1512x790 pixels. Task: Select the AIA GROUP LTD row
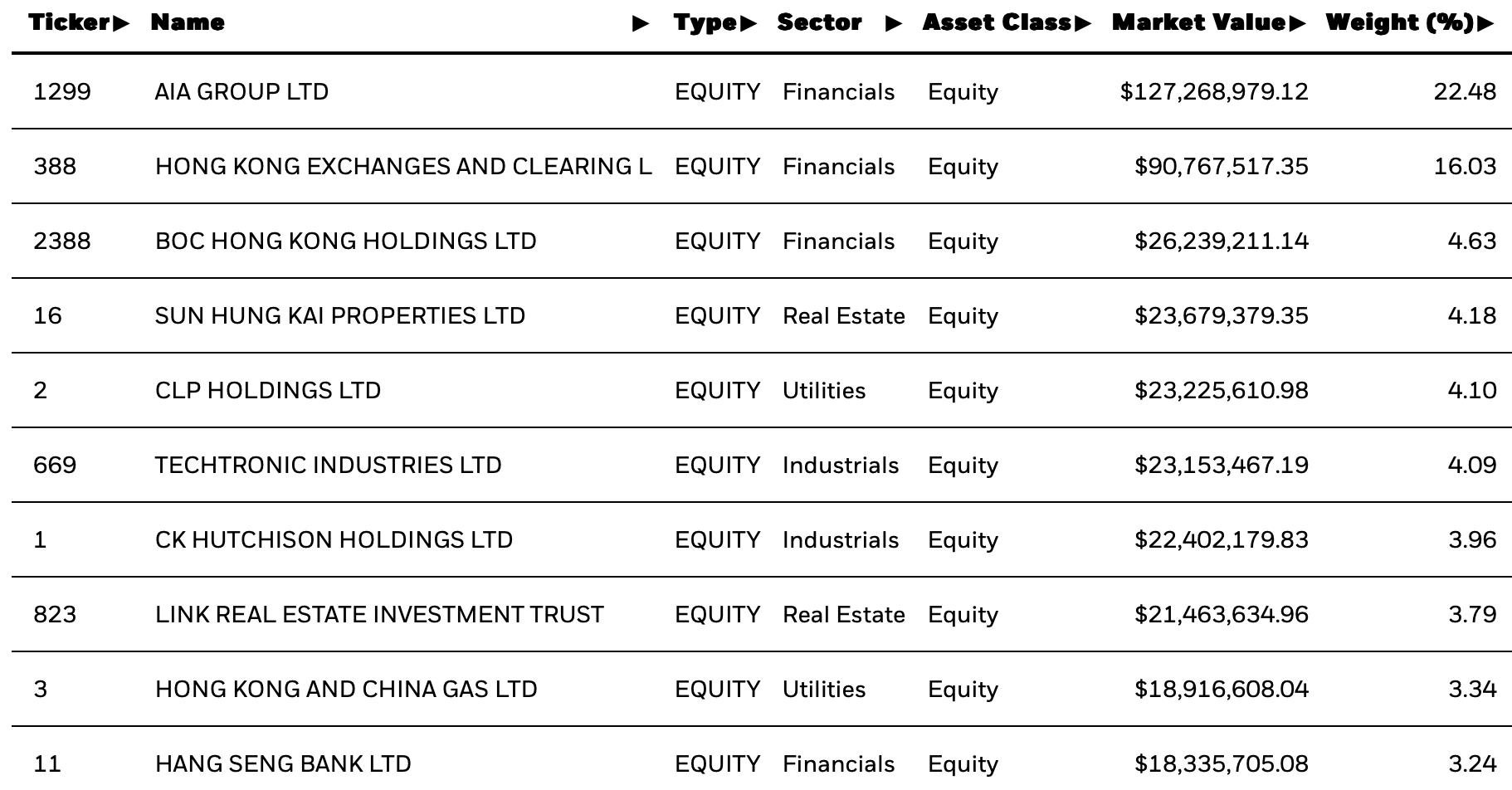coord(762,92)
